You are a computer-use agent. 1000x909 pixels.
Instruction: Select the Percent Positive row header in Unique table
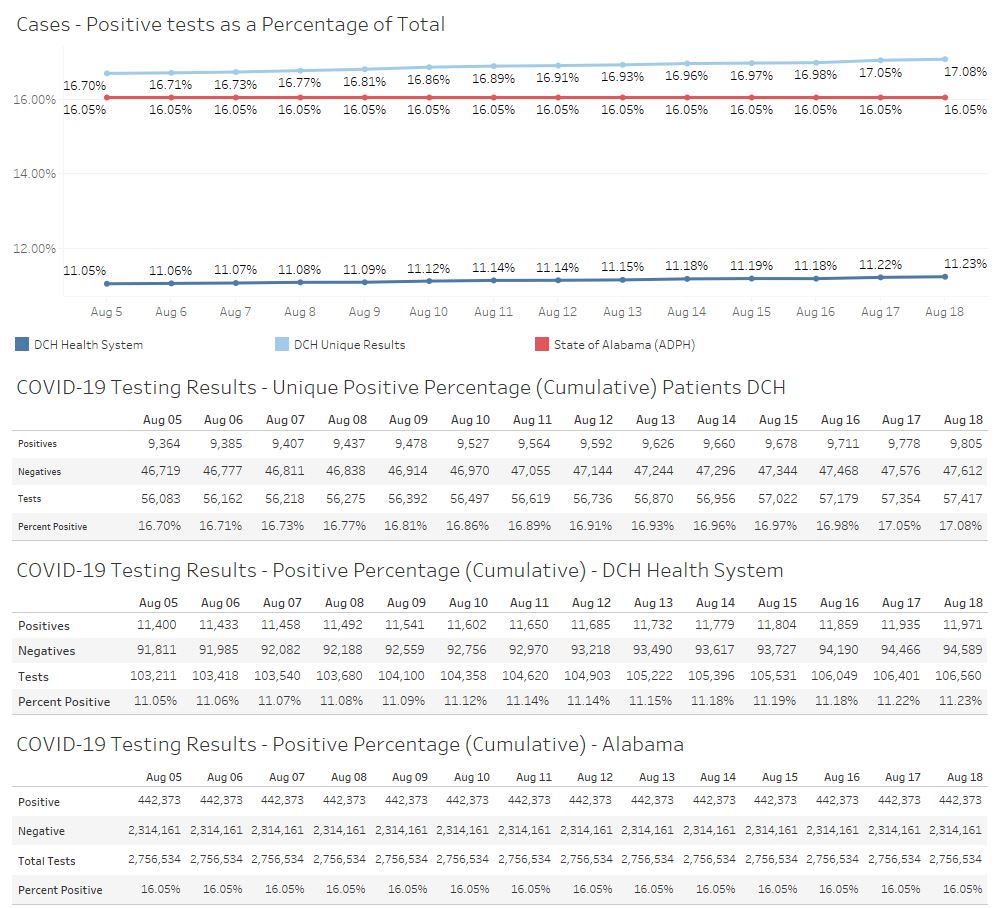click(52, 526)
